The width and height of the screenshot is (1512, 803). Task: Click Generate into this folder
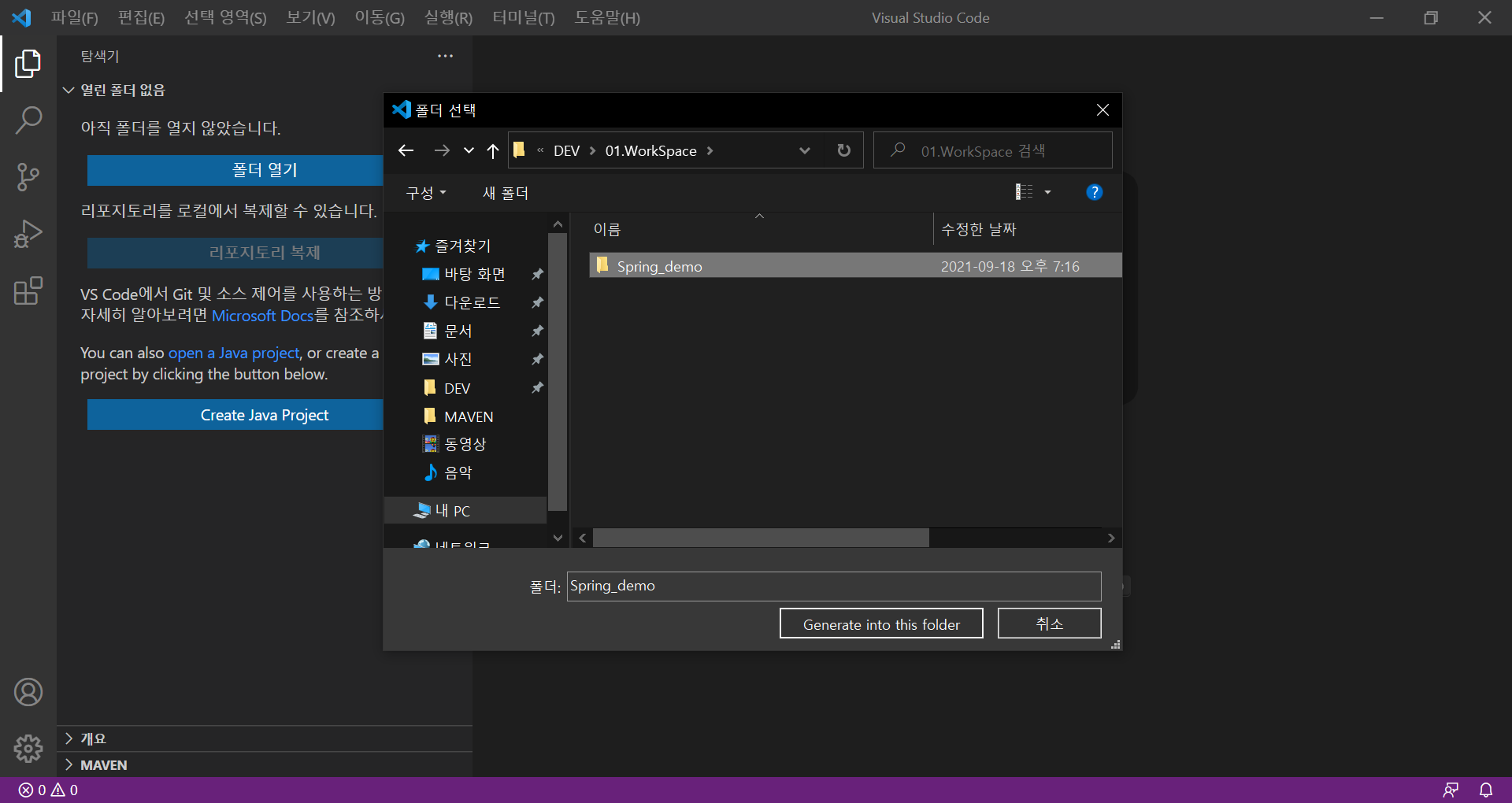tap(881, 624)
